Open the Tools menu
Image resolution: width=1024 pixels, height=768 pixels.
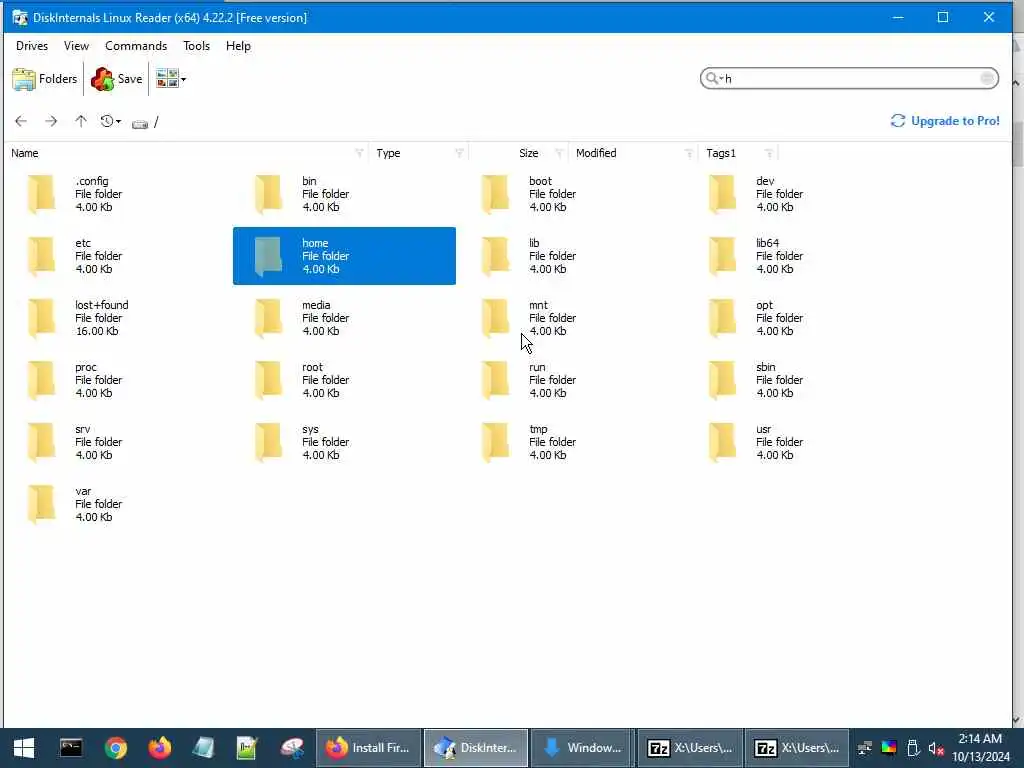pyautogui.click(x=197, y=46)
